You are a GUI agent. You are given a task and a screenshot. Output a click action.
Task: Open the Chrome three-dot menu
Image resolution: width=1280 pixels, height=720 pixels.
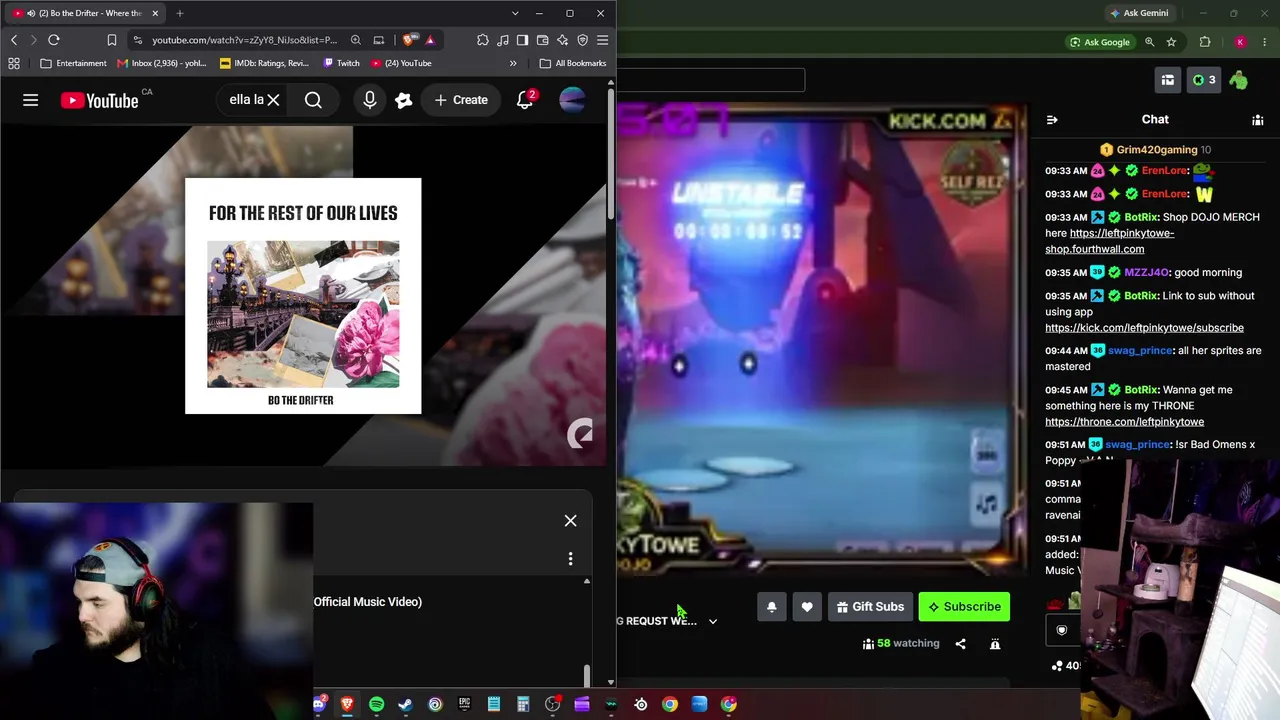(1265, 42)
